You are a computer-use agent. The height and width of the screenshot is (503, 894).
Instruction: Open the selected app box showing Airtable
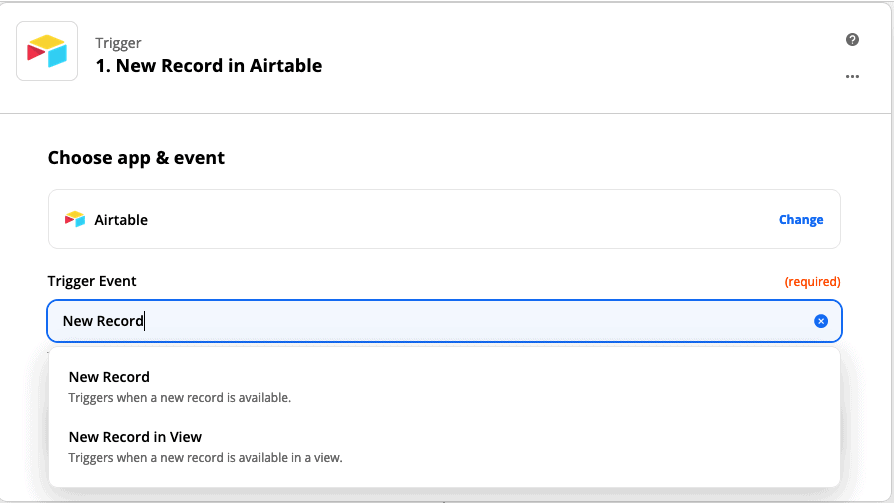(x=444, y=219)
